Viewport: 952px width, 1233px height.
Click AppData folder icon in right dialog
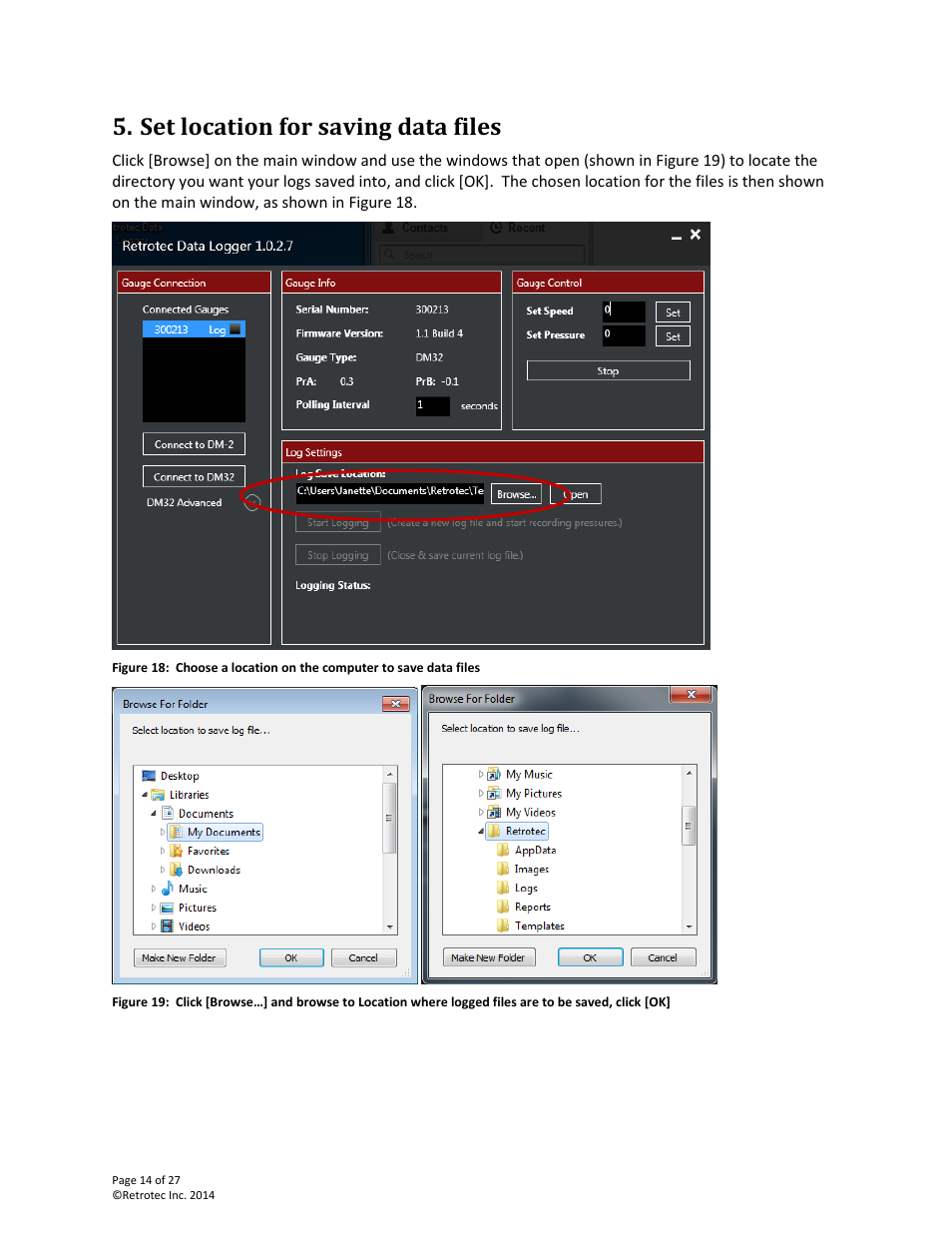503,850
